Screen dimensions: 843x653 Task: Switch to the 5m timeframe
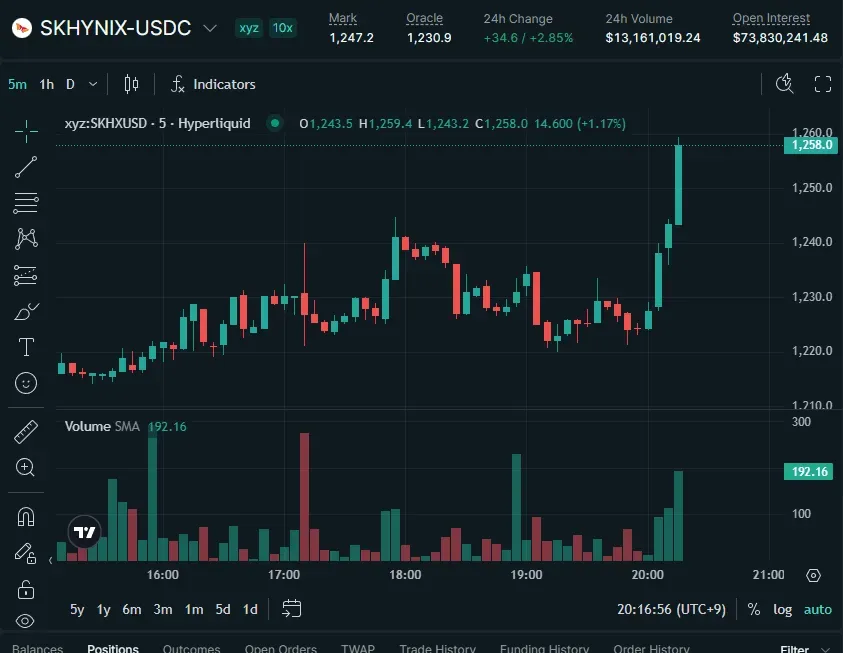pyautogui.click(x=17, y=84)
